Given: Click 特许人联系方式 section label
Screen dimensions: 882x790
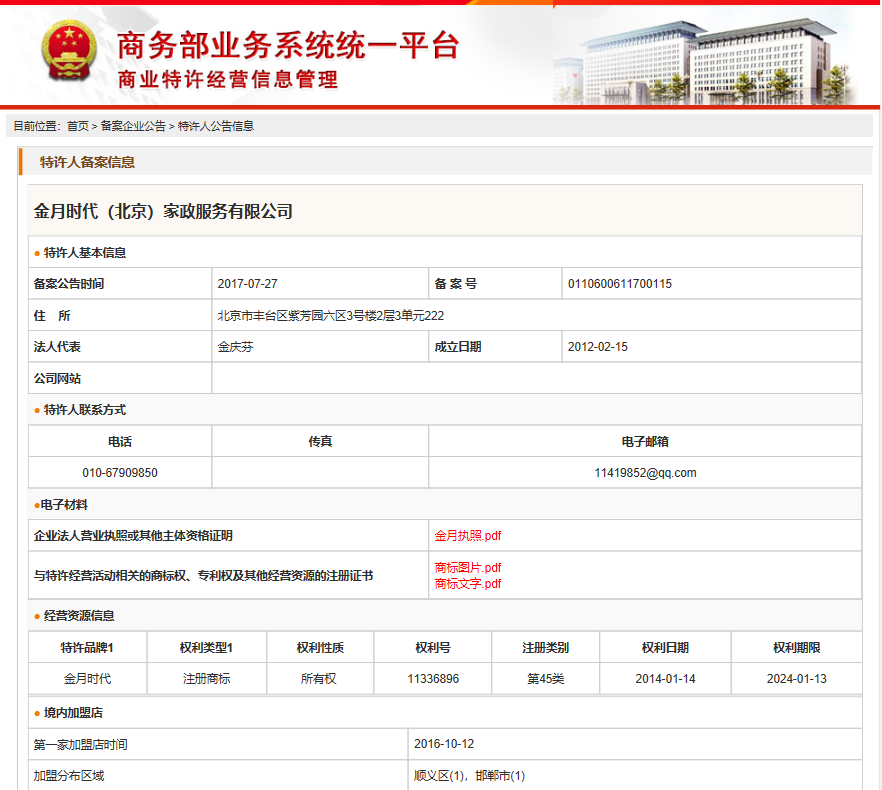Looking at the screenshot, I should [85, 410].
